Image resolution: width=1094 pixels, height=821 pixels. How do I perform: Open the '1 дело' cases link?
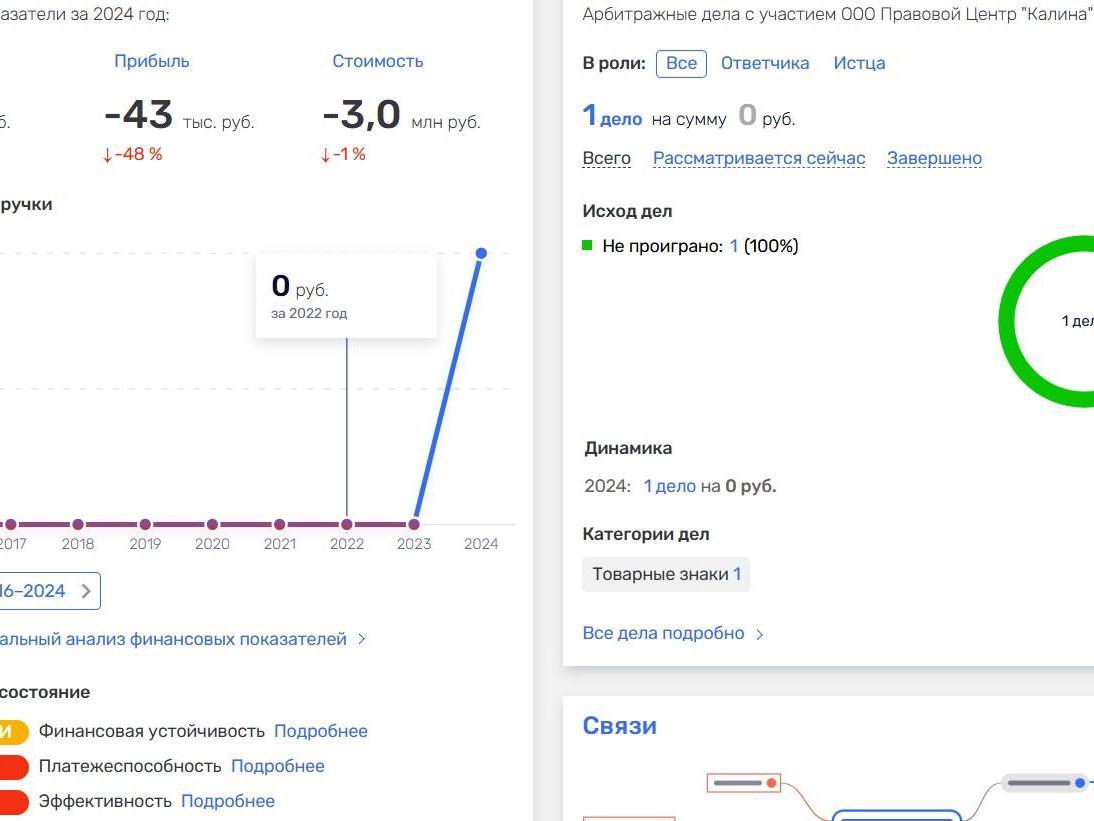tap(613, 118)
